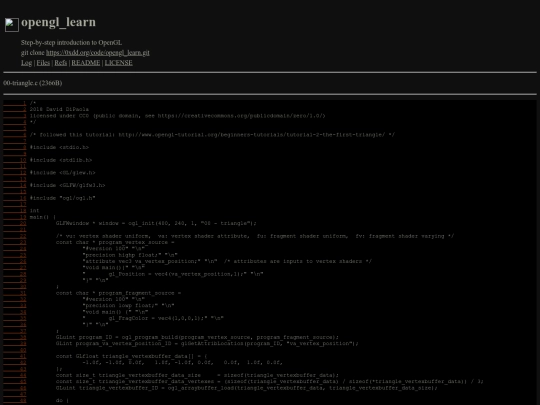The width and height of the screenshot is (540, 405).
Task: Jump to line number 2 anchor
Action: click(x=15, y=109)
